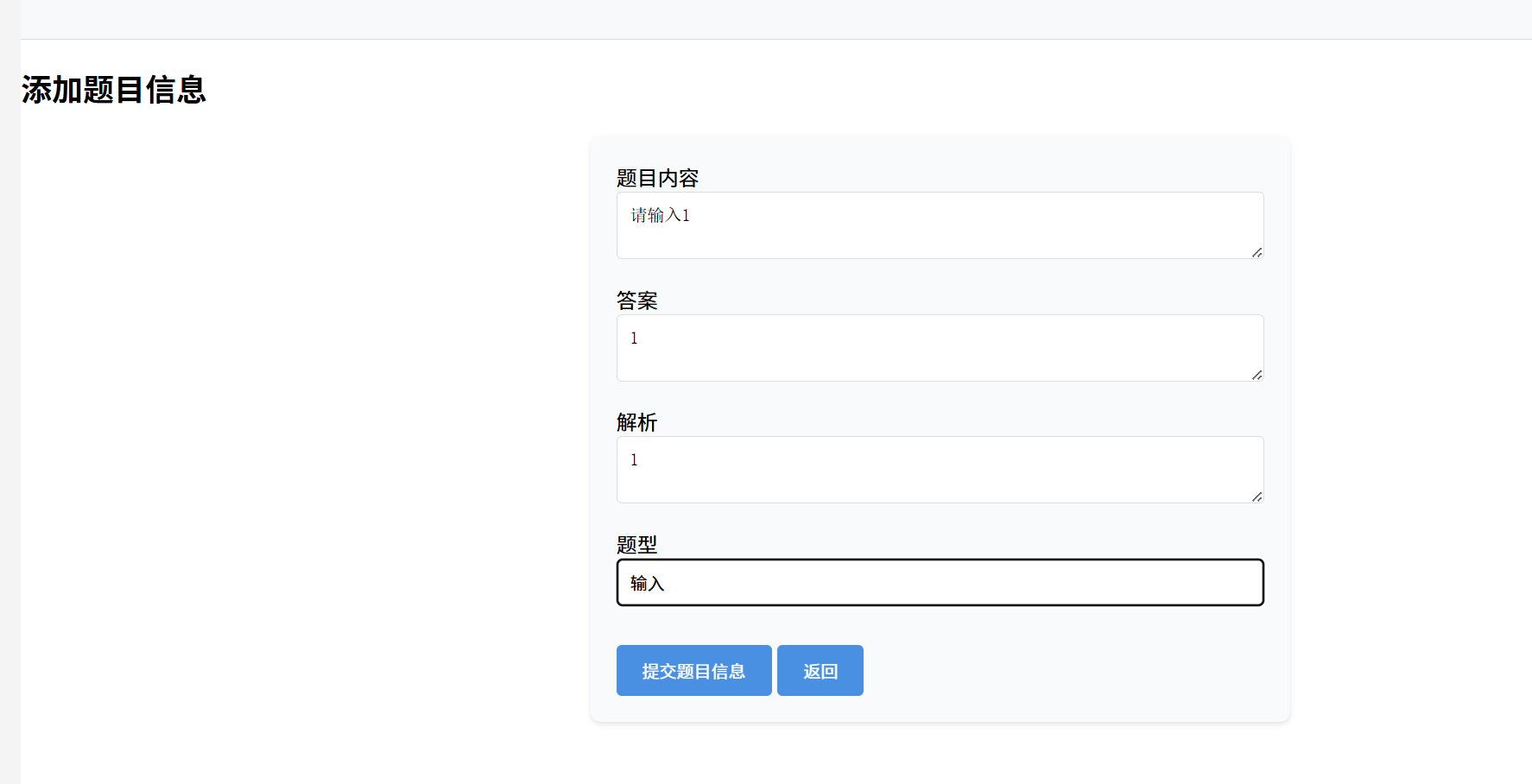The image size is (1532, 784).
Task: Click resize corner of 解析 box
Action: click(x=1257, y=496)
